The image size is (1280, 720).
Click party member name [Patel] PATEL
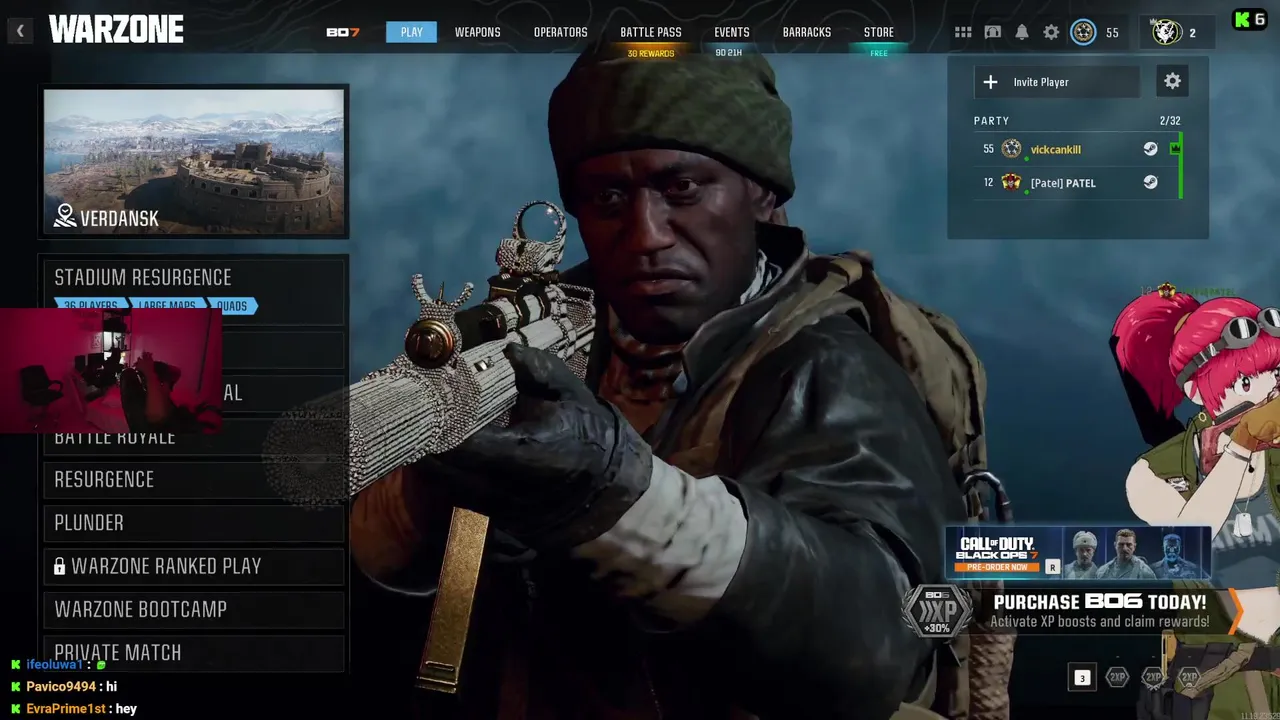[1063, 183]
